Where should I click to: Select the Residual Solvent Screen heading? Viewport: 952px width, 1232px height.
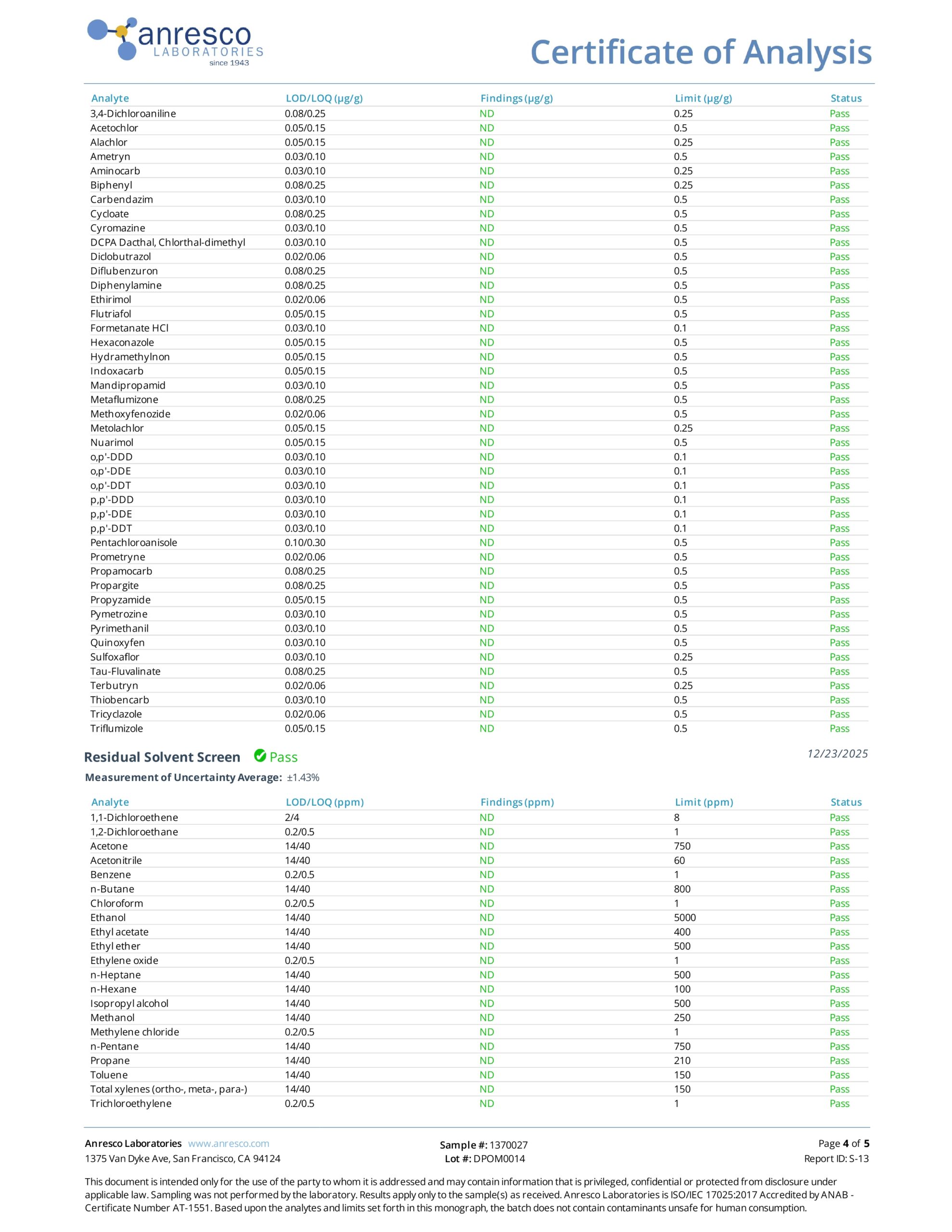pos(162,757)
